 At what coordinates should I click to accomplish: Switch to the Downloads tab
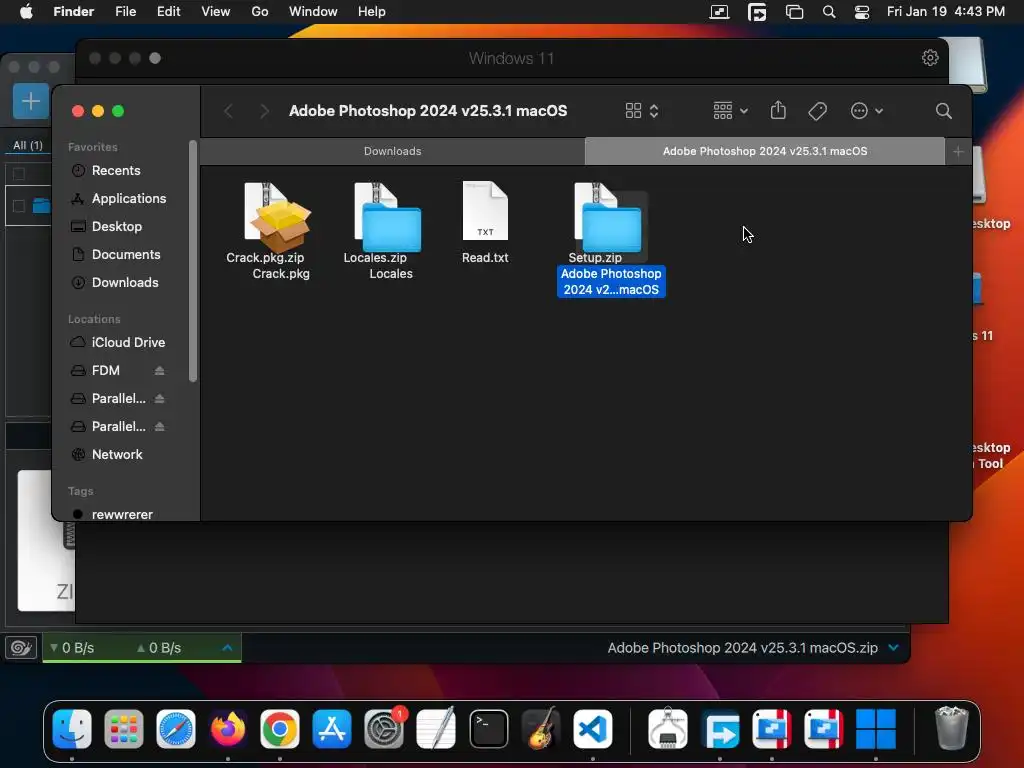pyautogui.click(x=392, y=151)
